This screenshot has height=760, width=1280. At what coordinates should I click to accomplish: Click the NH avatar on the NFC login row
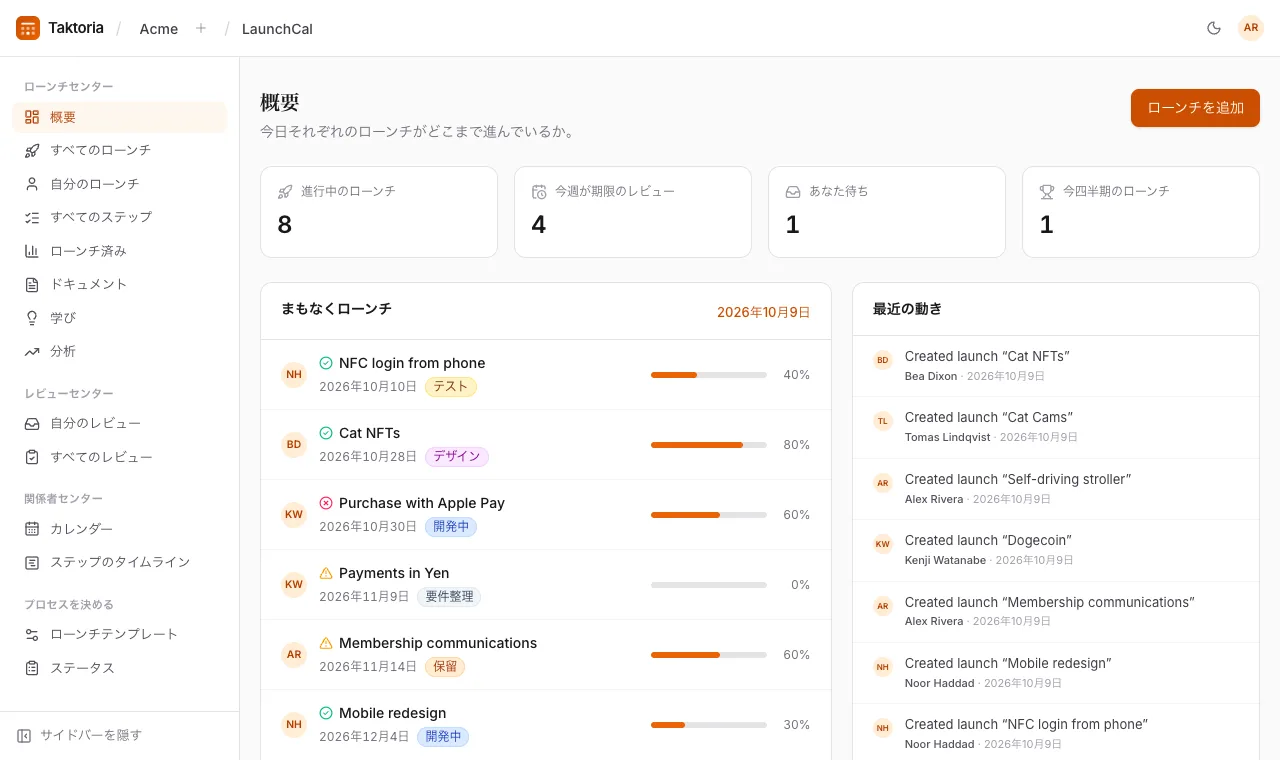click(x=294, y=375)
